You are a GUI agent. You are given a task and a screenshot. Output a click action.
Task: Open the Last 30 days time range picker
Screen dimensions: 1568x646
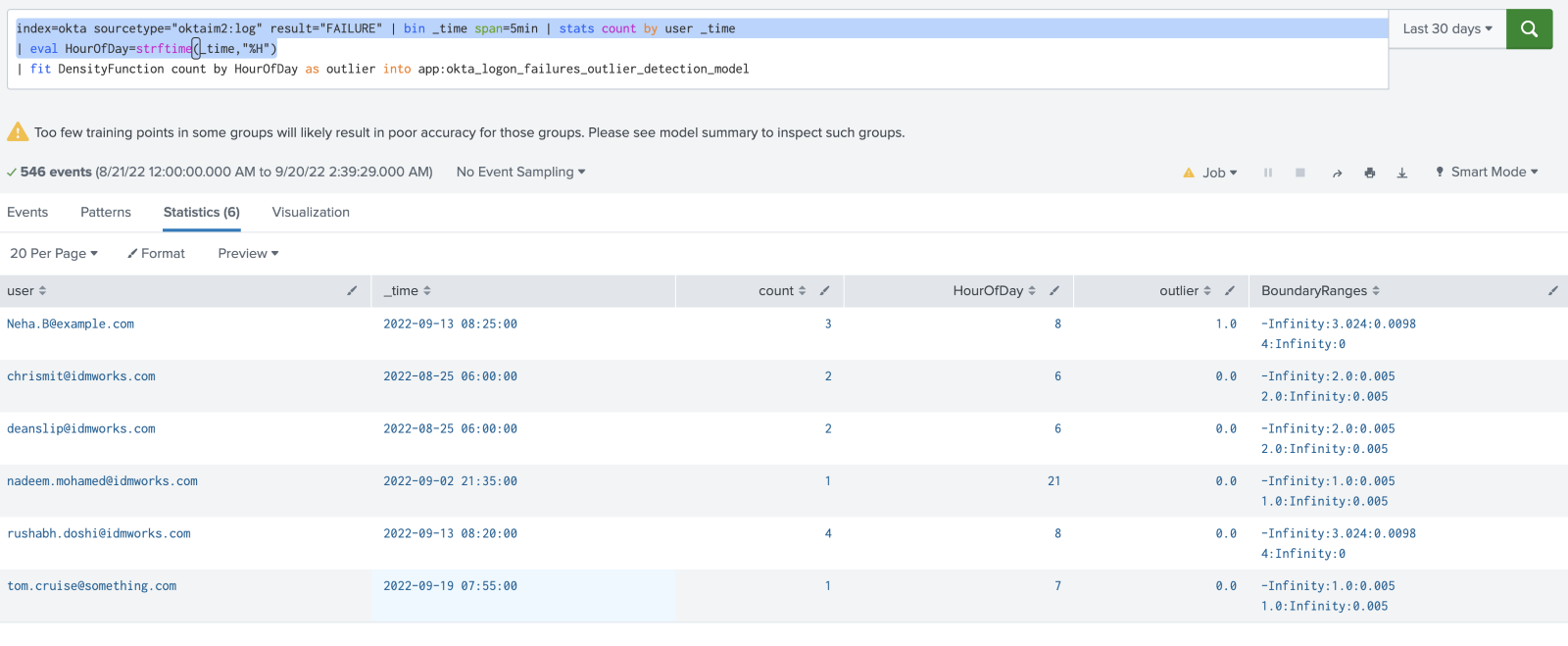1447,29
